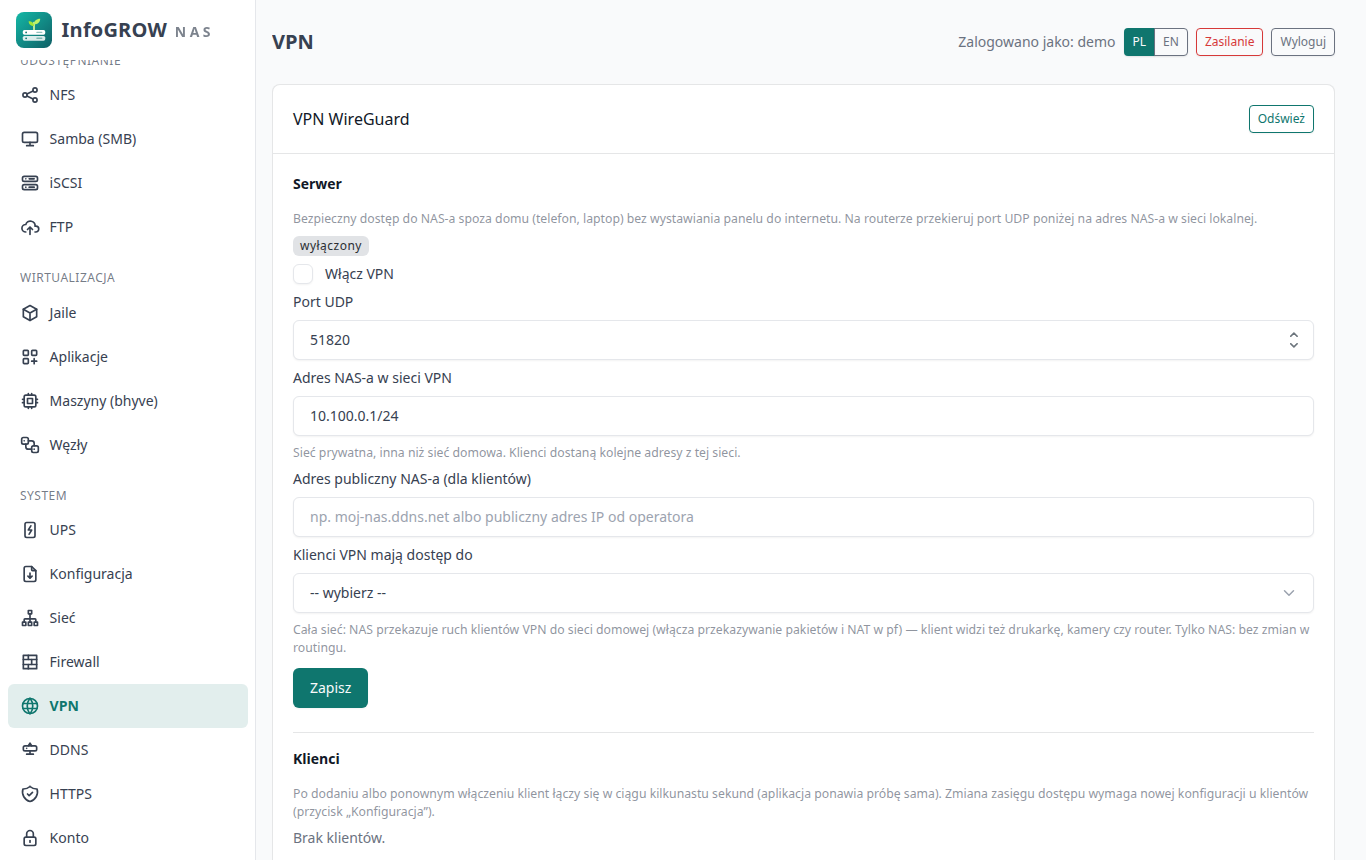Click the Zasilanie power button

[x=1229, y=42]
